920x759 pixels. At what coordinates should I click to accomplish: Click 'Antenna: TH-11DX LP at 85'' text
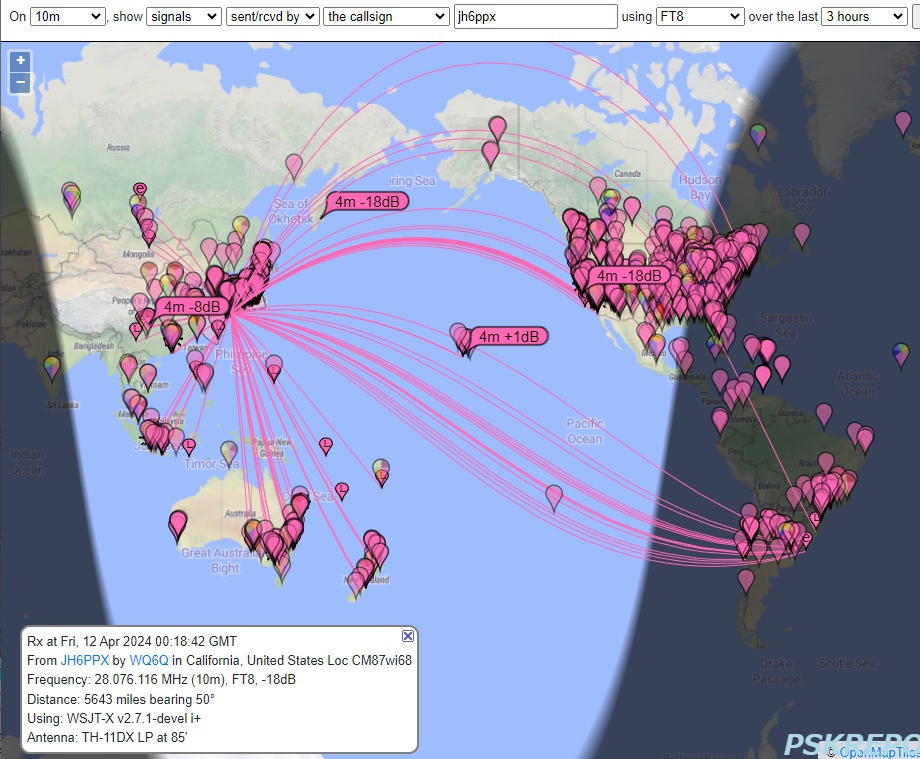[x=107, y=737]
